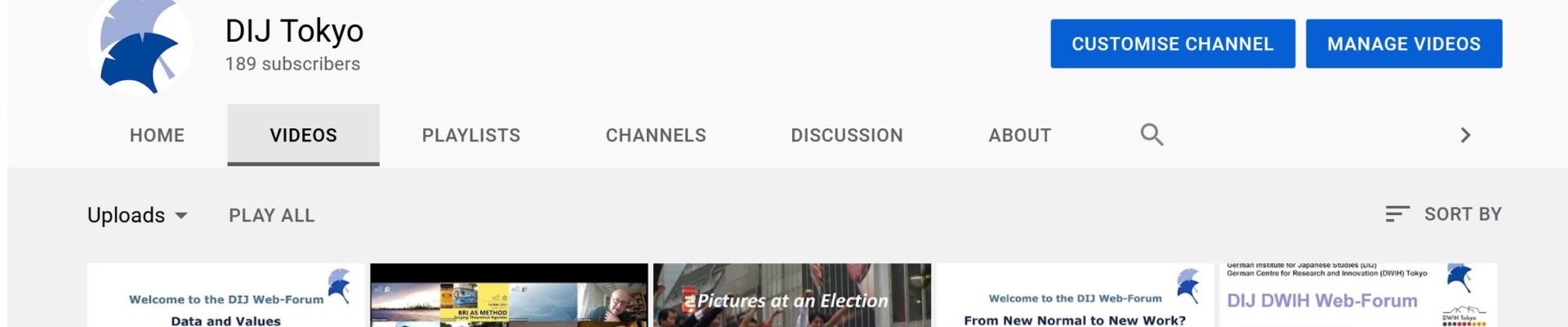The width and height of the screenshot is (1568, 327).
Task: Open the BRI as Method video thumbnail
Action: (509, 295)
